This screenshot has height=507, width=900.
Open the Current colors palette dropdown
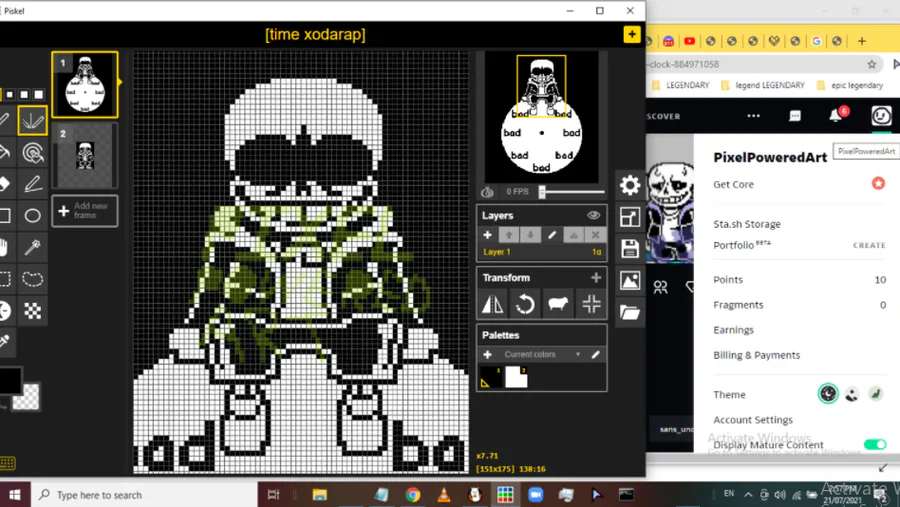542,355
